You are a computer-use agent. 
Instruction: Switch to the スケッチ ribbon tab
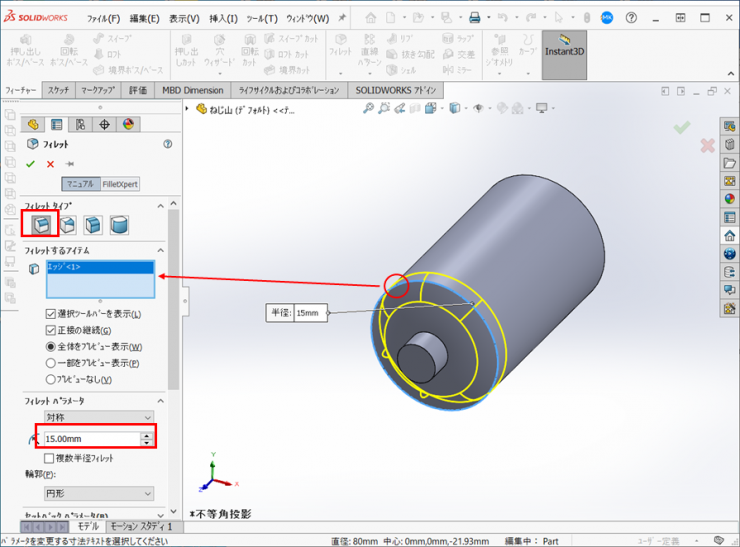pos(58,90)
